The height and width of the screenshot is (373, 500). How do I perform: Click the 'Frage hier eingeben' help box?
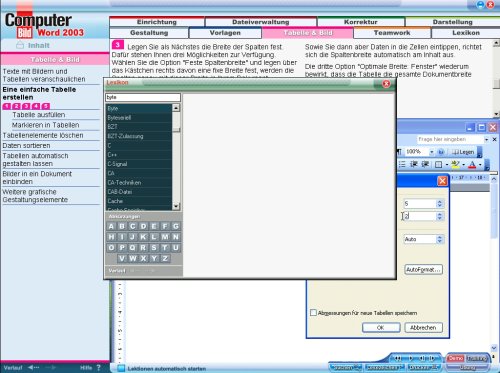(450, 139)
